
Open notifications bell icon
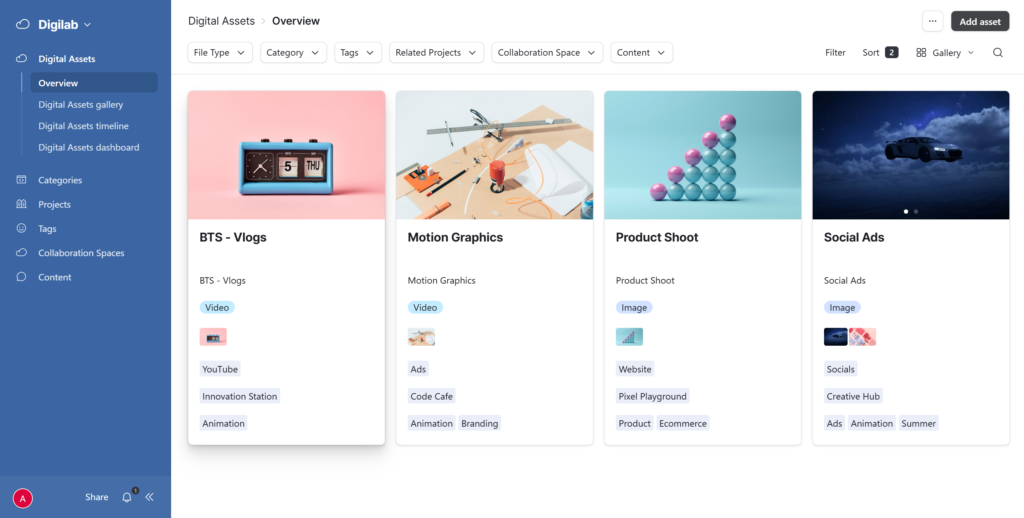point(127,497)
